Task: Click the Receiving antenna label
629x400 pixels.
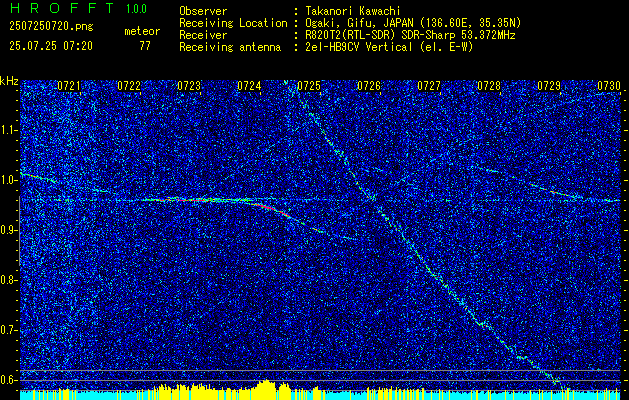Action: (230, 47)
